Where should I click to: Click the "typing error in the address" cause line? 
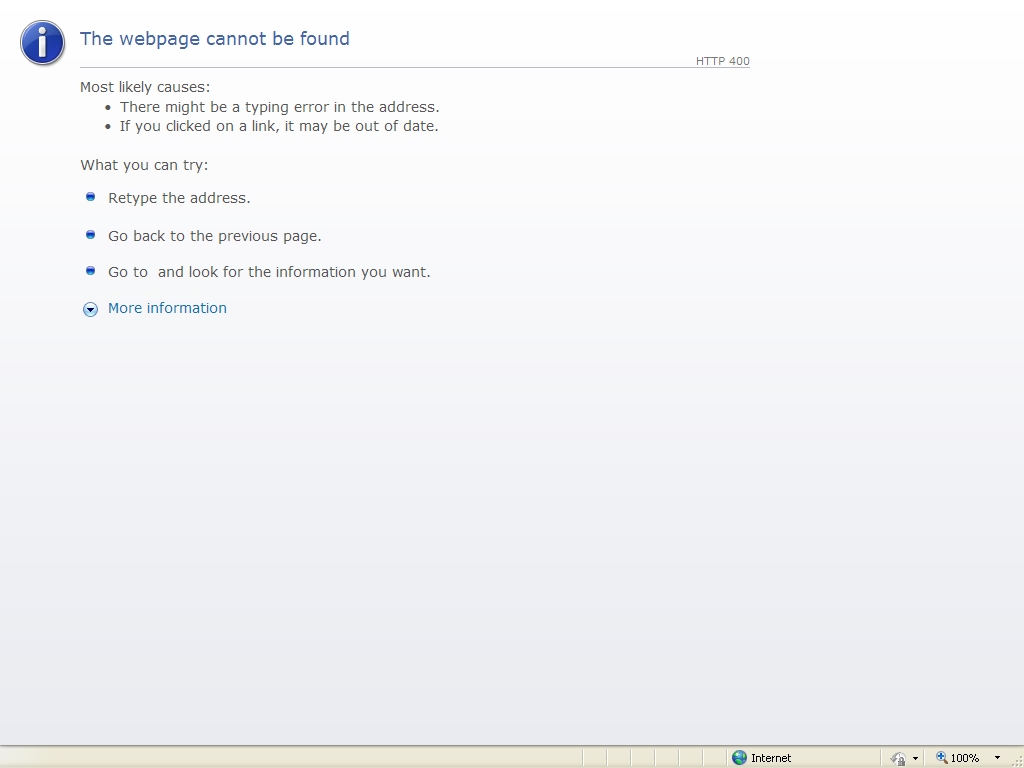pyautogui.click(x=279, y=107)
